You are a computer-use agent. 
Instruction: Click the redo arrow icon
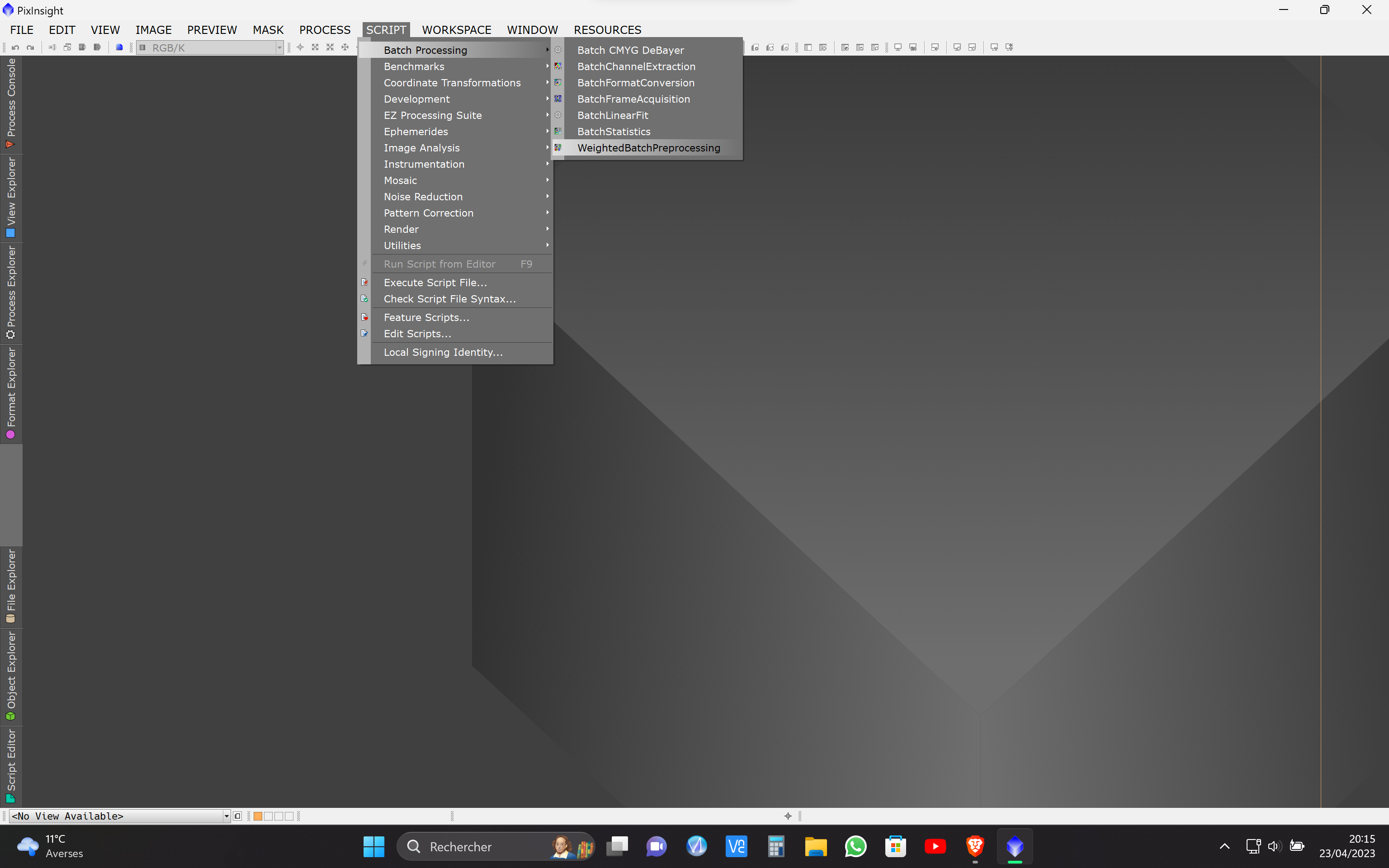(30, 47)
